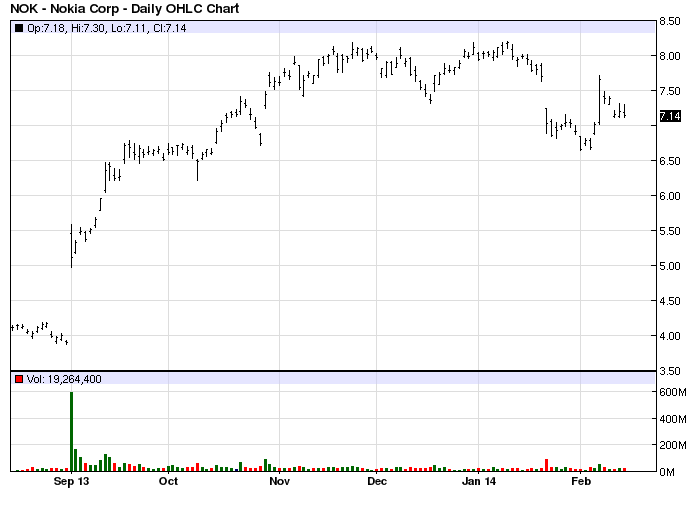Click the Jan 14 date label
Screen dimensions: 700x512
coord(479,482)
